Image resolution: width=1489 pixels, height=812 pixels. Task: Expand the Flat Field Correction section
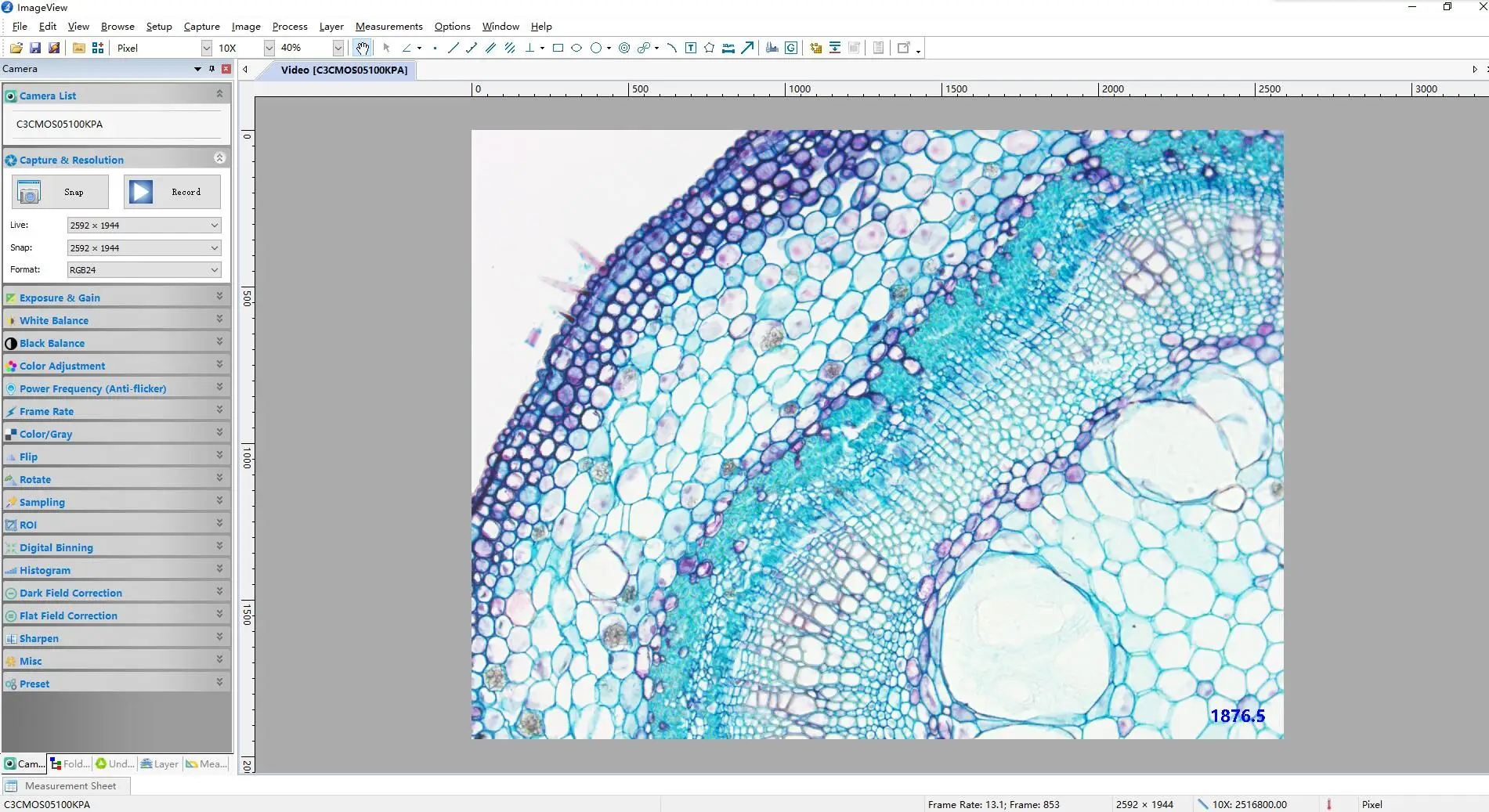pyautogui.click(x=116, y=615)
